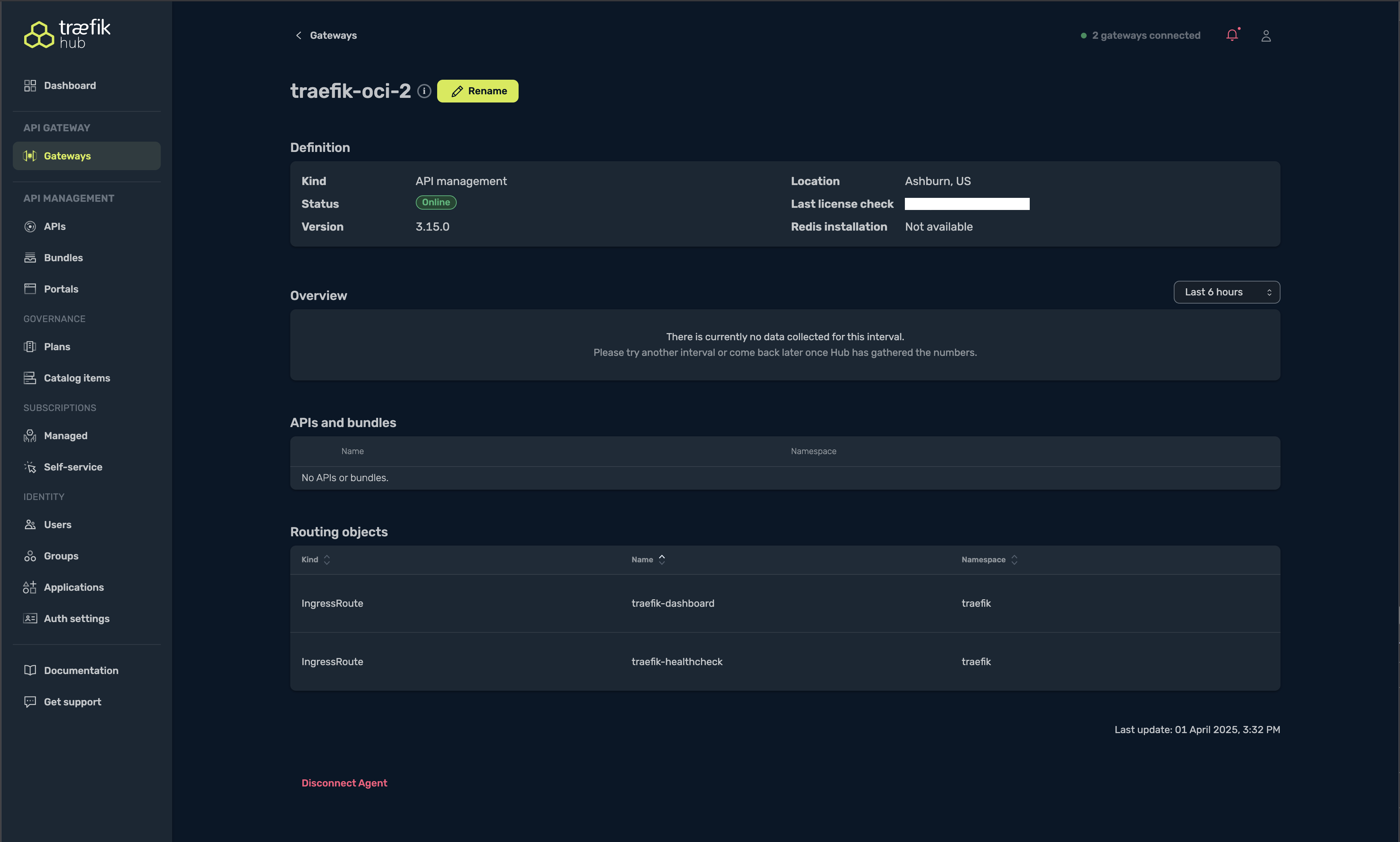Click the notification bell icon
1400x842 pixels.
click(1232, 35)
